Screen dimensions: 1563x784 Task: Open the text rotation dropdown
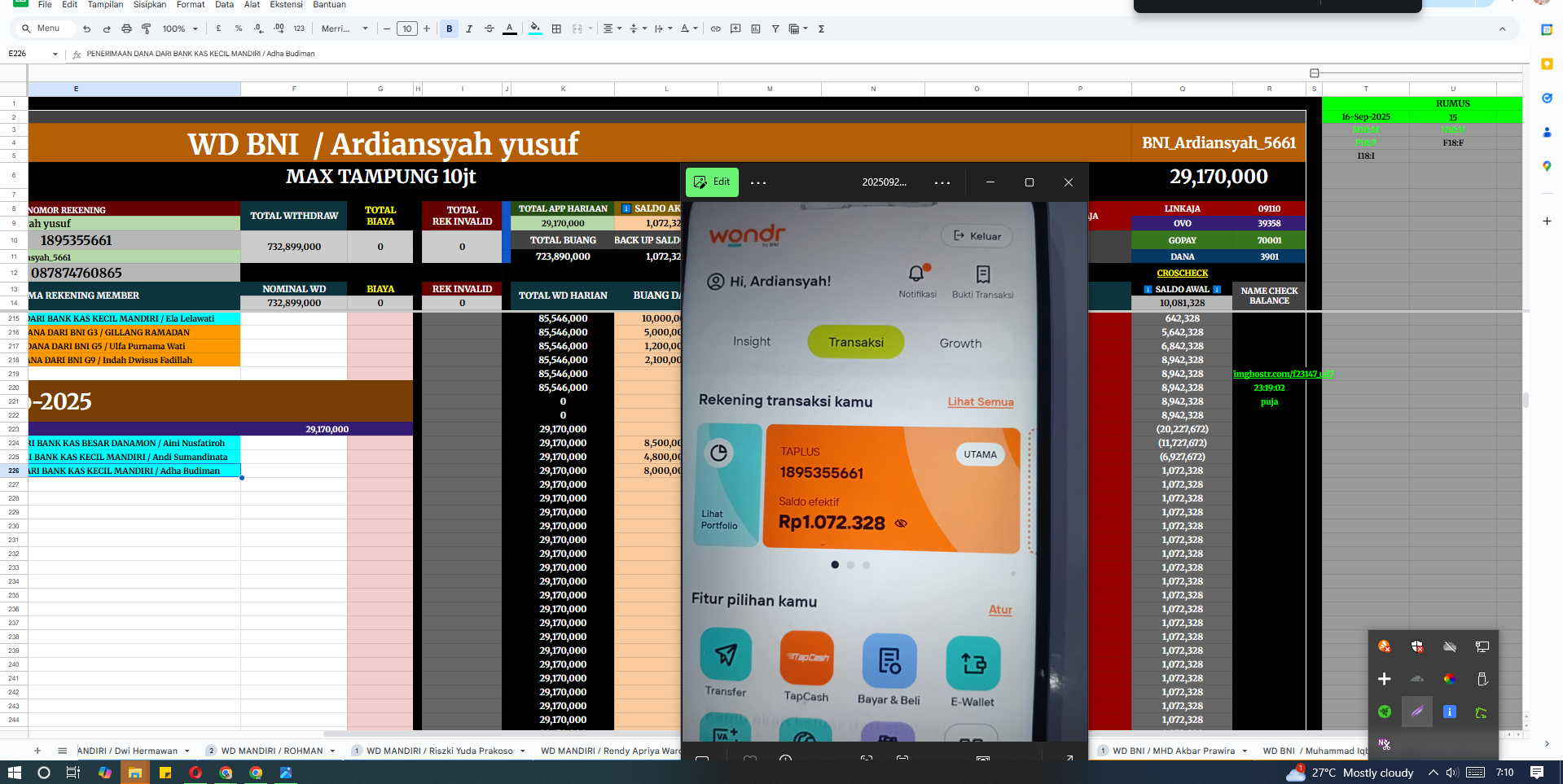689,28
